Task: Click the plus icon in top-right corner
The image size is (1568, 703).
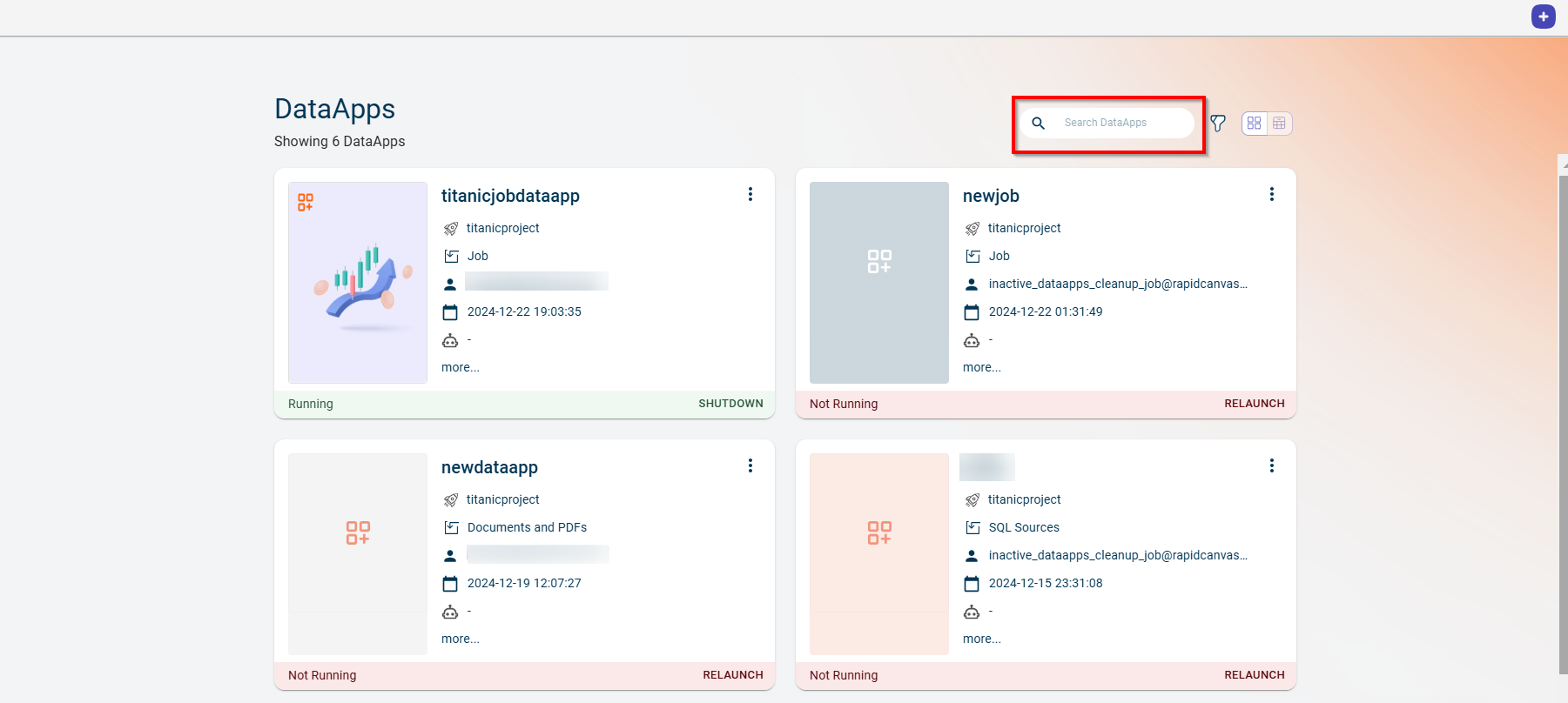Action: (x=1543, y=17)
